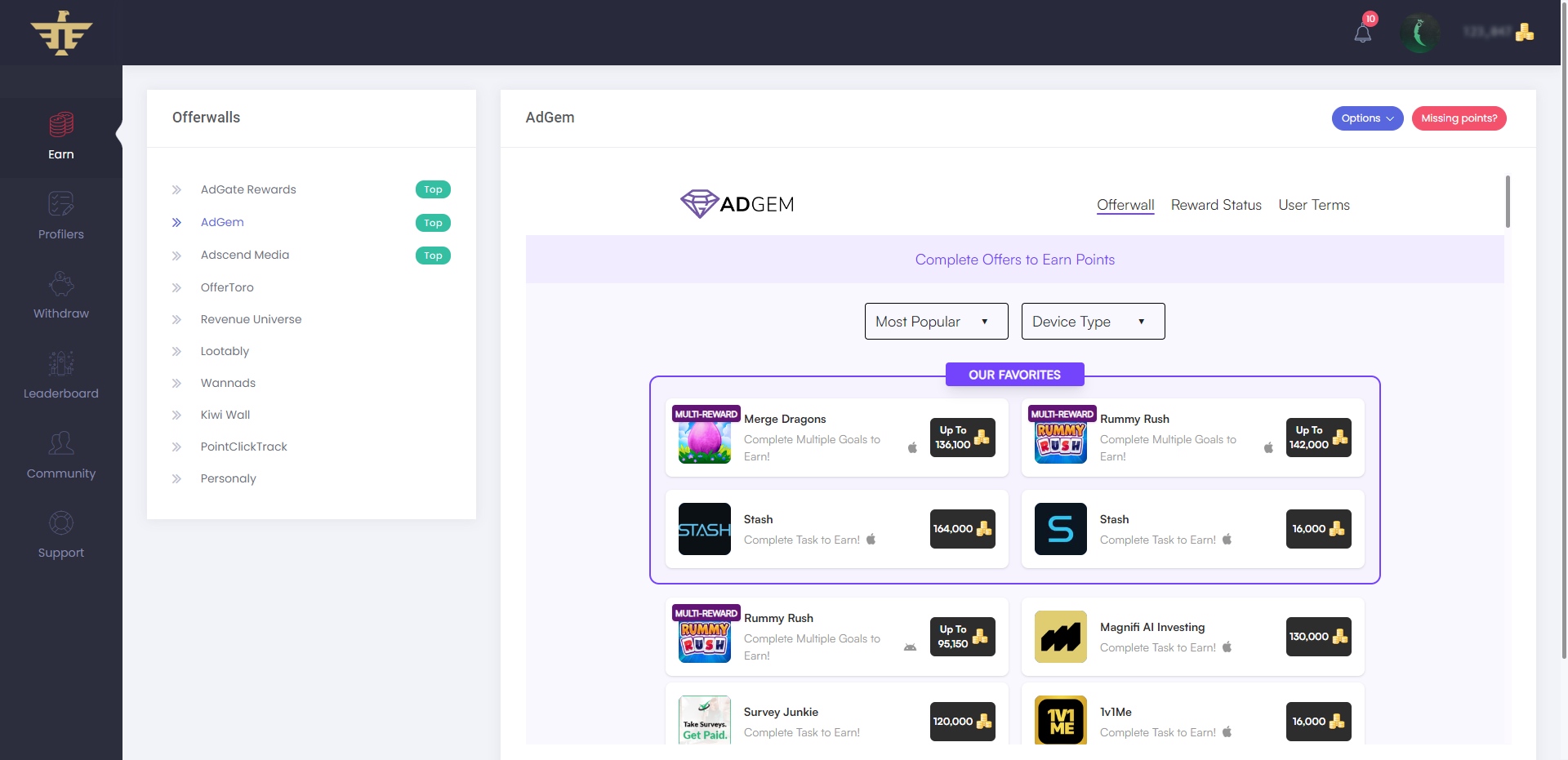Click the 164,000 Stash reward button

point(962,529)
